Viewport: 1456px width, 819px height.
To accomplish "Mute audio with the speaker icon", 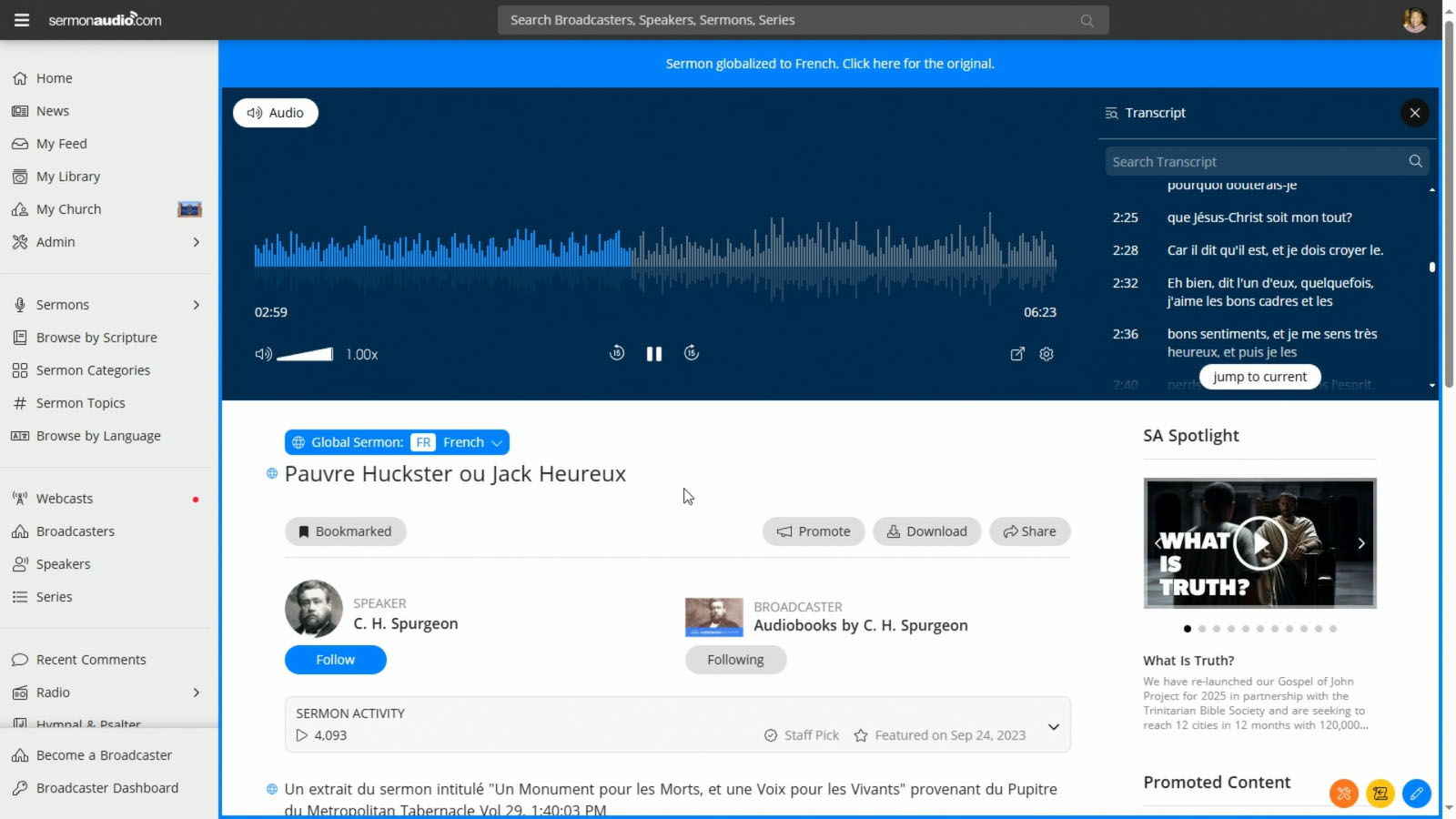I will point(263,354).
